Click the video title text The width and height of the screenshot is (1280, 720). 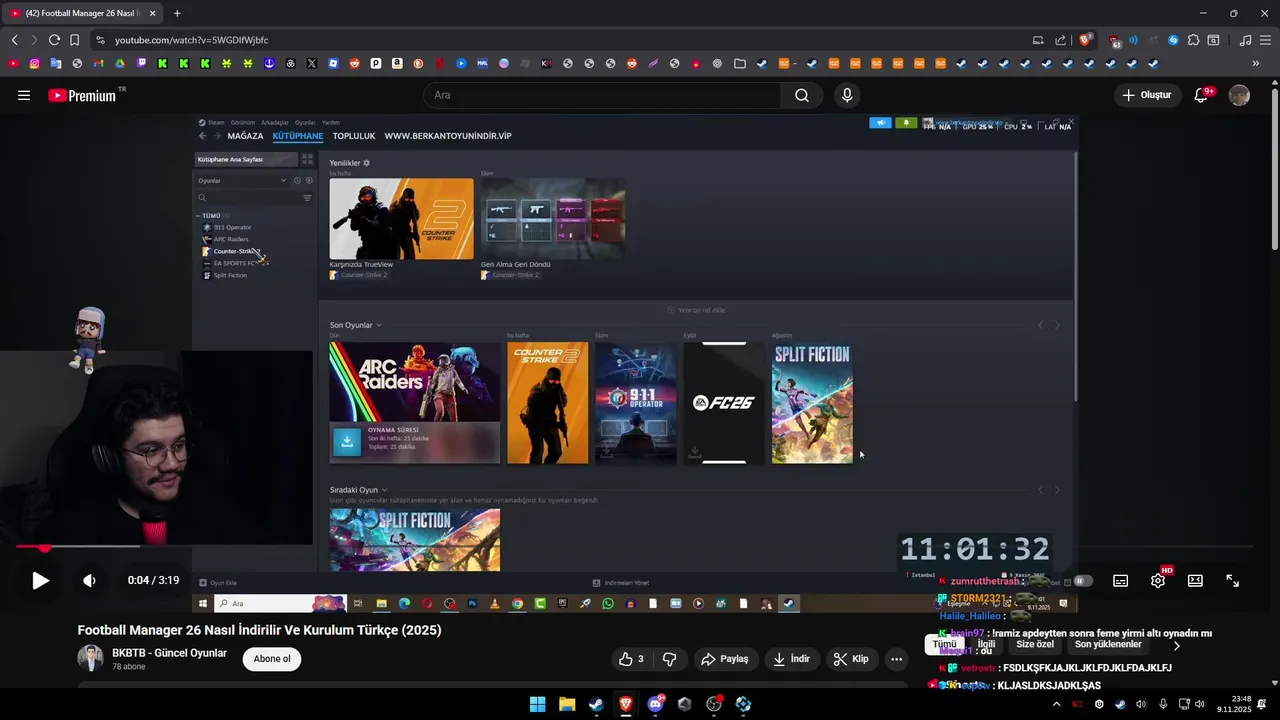click(260, 630)
